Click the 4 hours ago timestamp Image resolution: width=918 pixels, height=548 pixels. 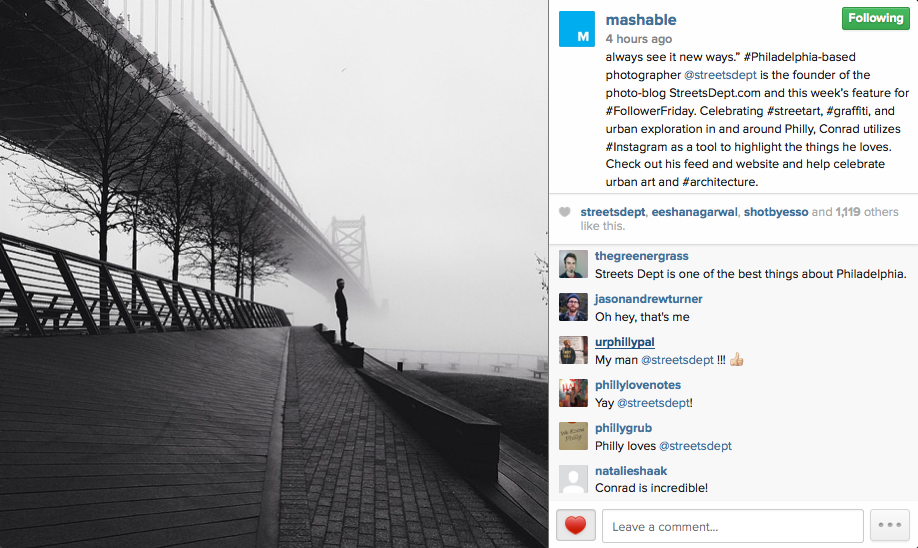pyautogui.click(x=638, y=39)
